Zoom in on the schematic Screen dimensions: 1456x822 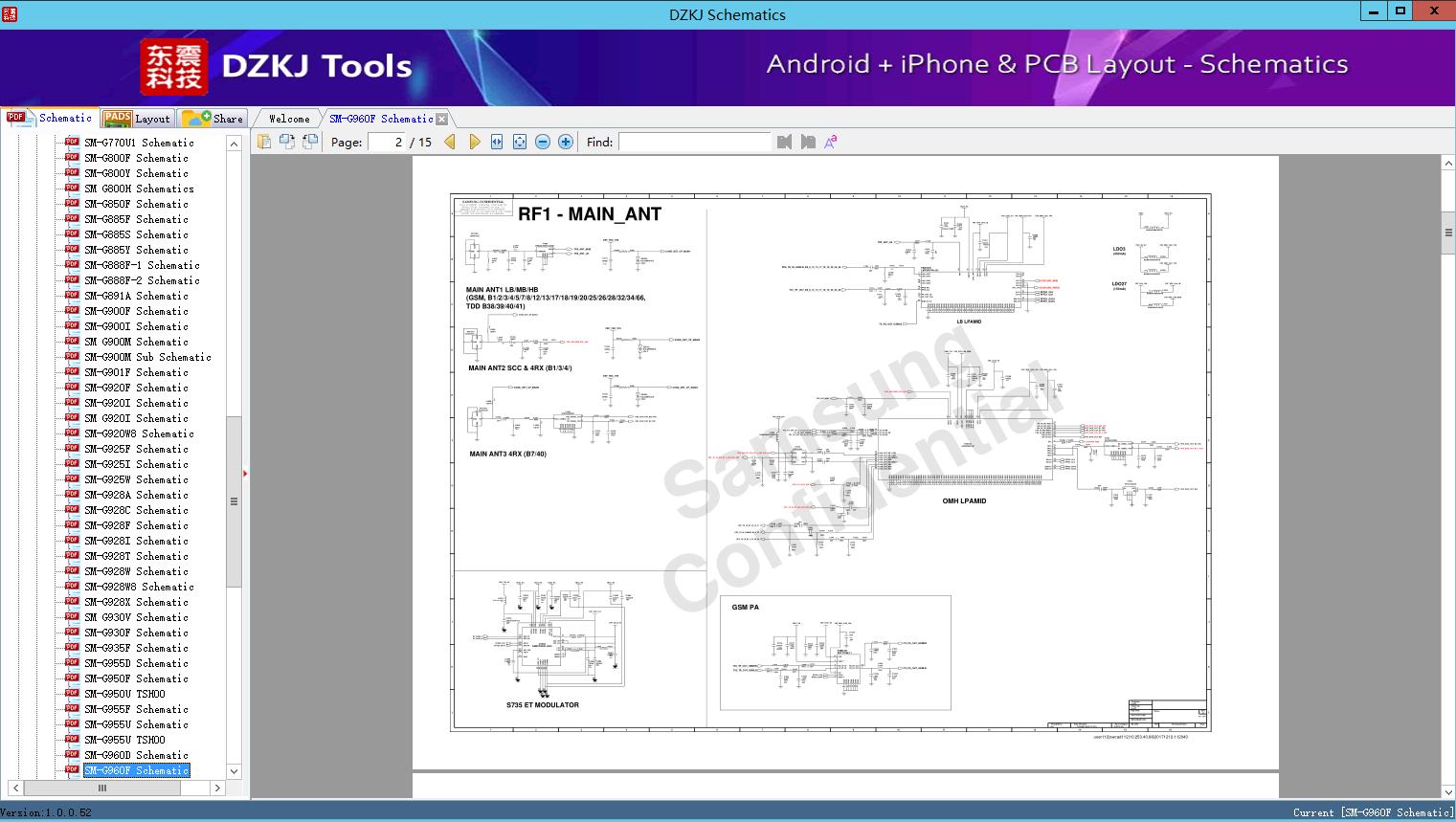tap(566, 142)
